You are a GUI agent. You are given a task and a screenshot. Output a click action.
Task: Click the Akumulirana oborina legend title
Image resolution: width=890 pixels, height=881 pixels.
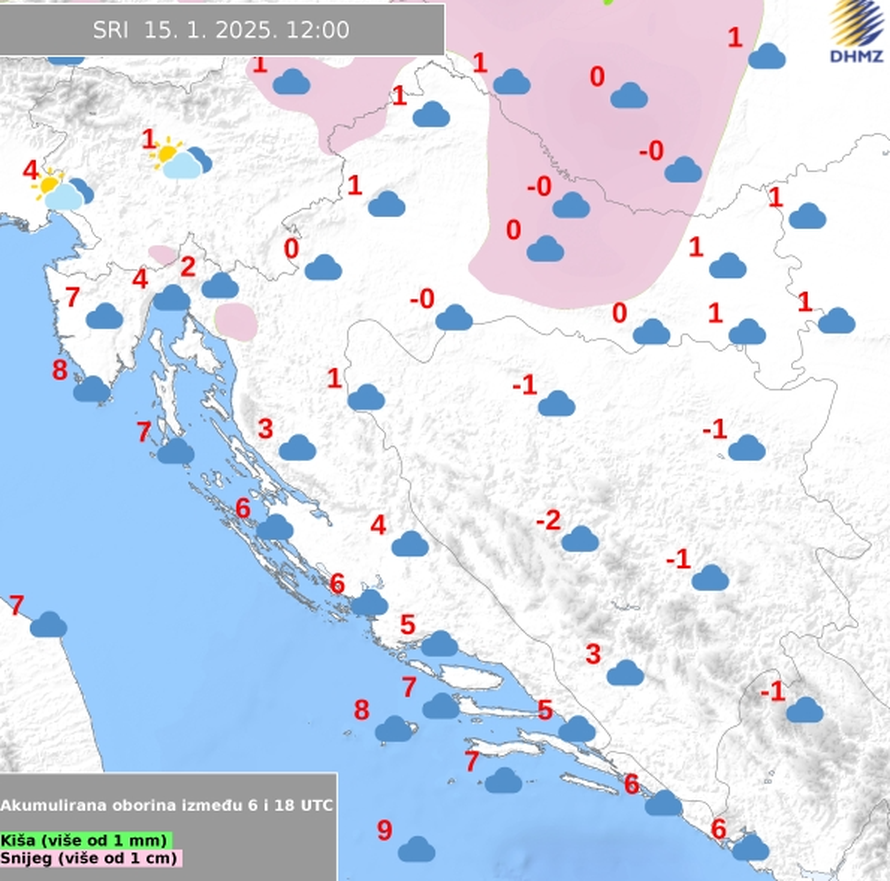167,805
